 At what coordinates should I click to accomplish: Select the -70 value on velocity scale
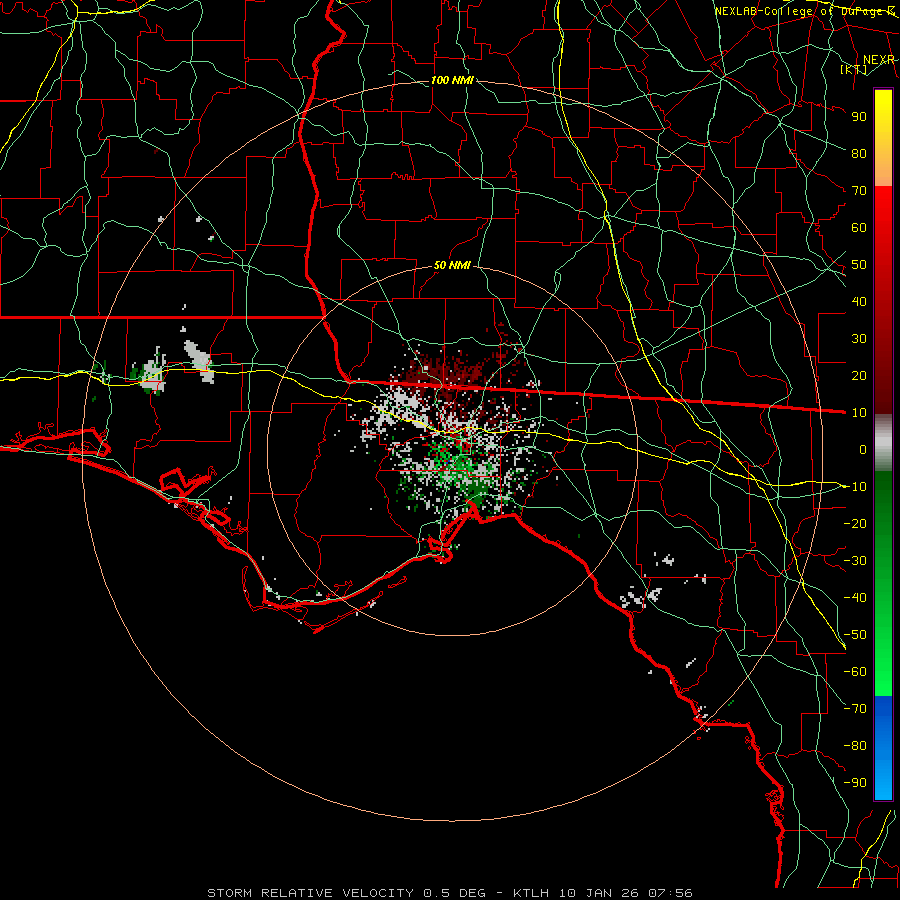tap(855, 709)
